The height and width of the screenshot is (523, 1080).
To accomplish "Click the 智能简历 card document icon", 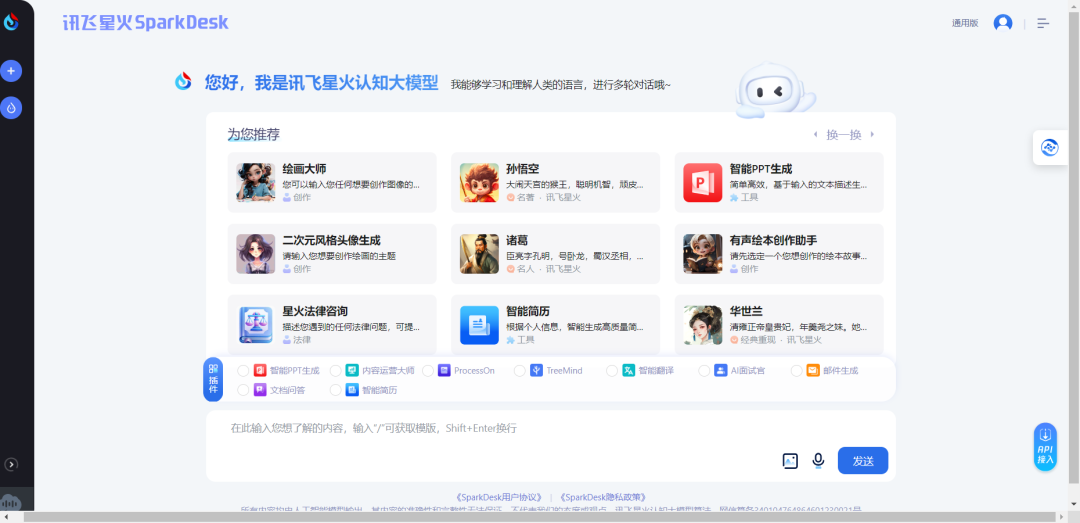I will (479, 325).
